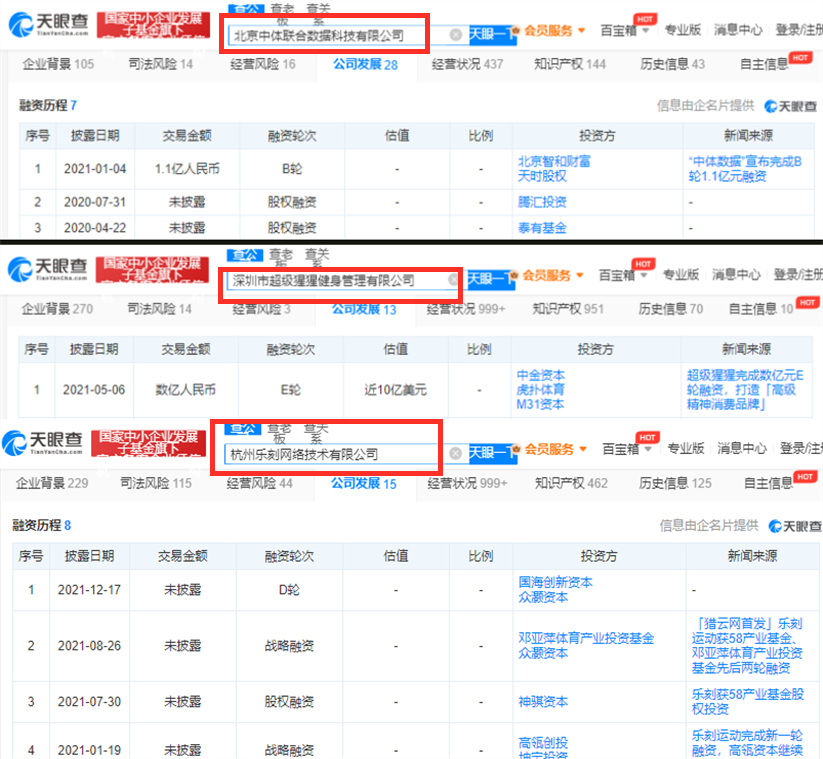This screenshot has width=823, height=759.
Task: Open news link 乐刻获58产业基金股权投资
Action: pos(747,702)
